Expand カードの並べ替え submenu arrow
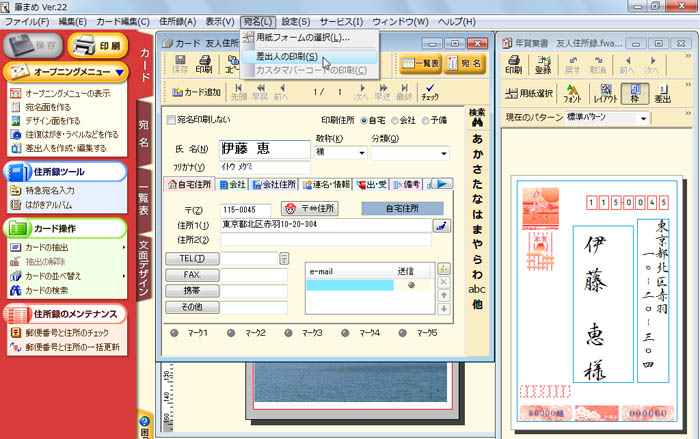700x439 pixels. (124, 276)
